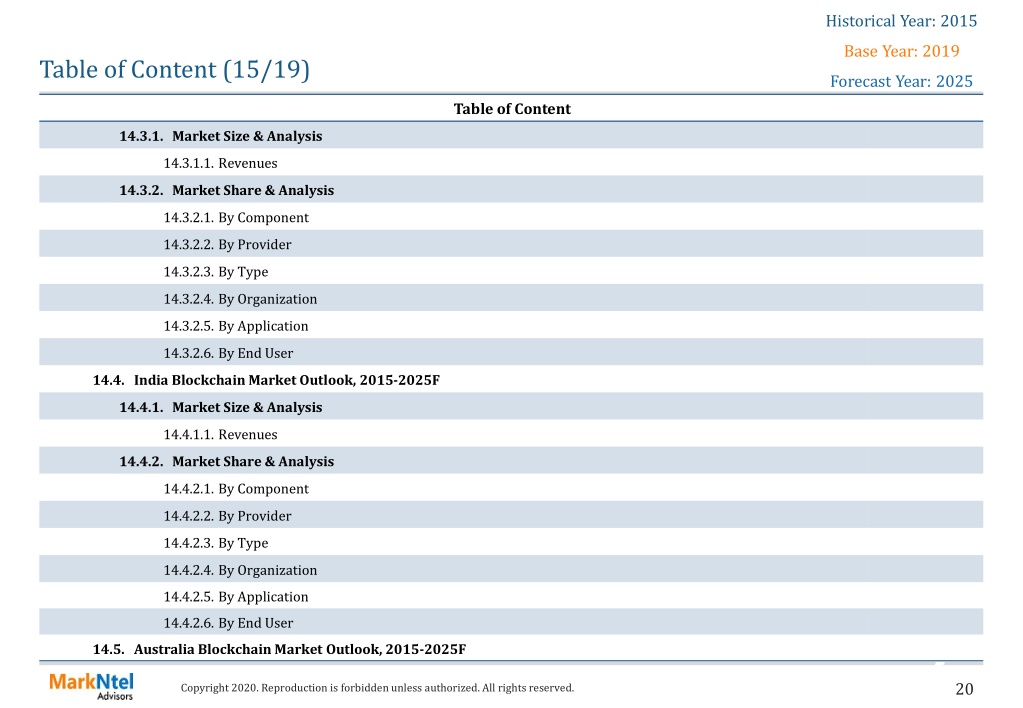Select row '14.4.2.4. By Organization'
1023x708 pixels.
pos(511,569)
